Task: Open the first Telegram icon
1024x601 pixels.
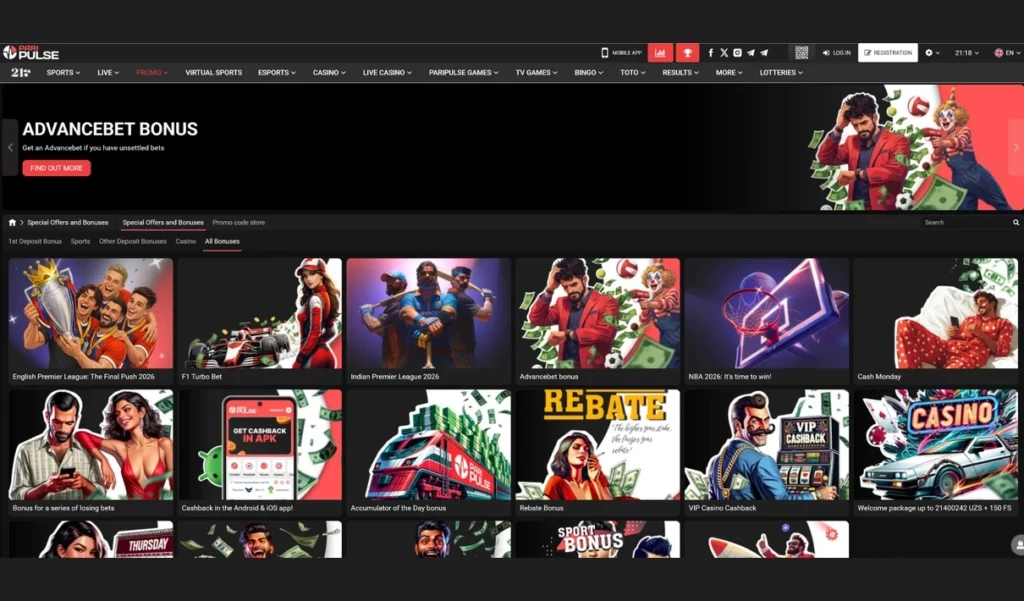Action: [x=751, y=53]
